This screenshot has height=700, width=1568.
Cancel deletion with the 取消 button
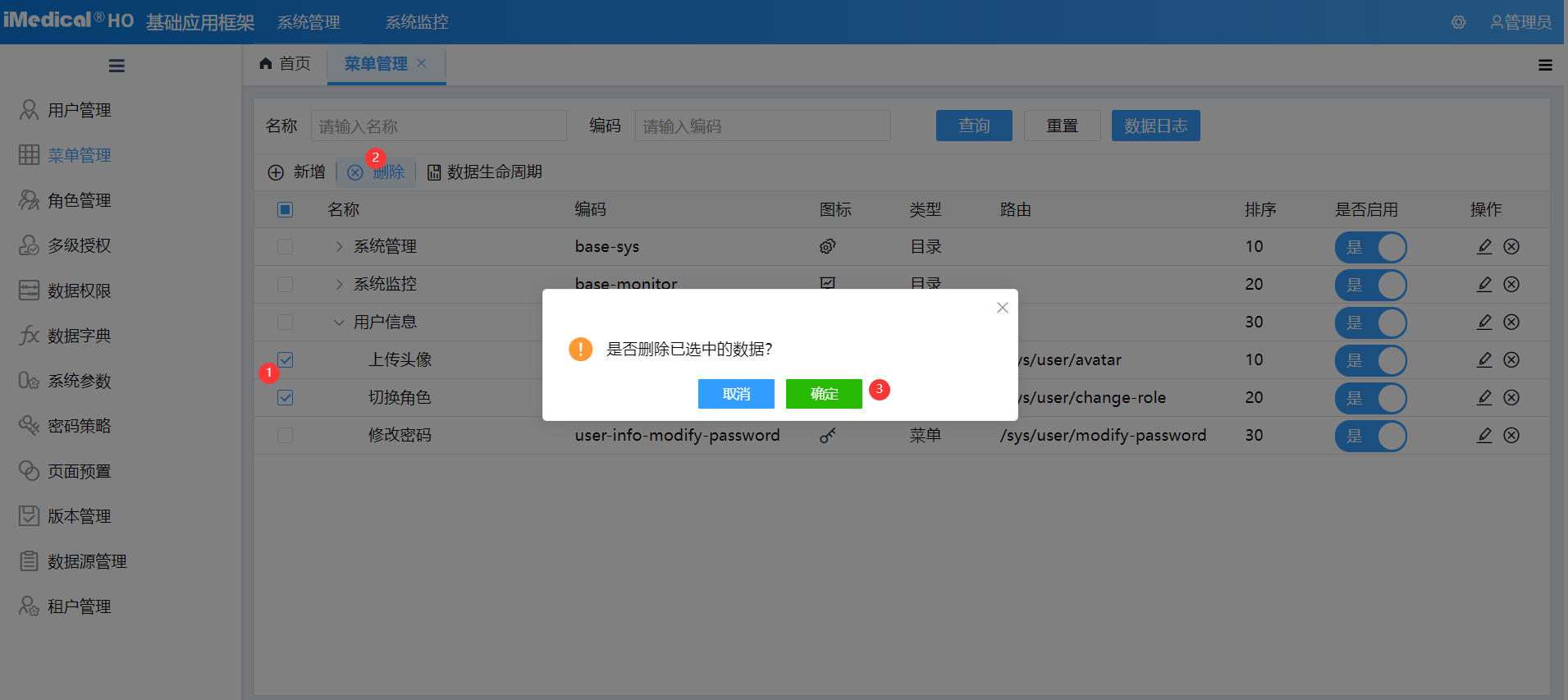[x=736, y=394]
